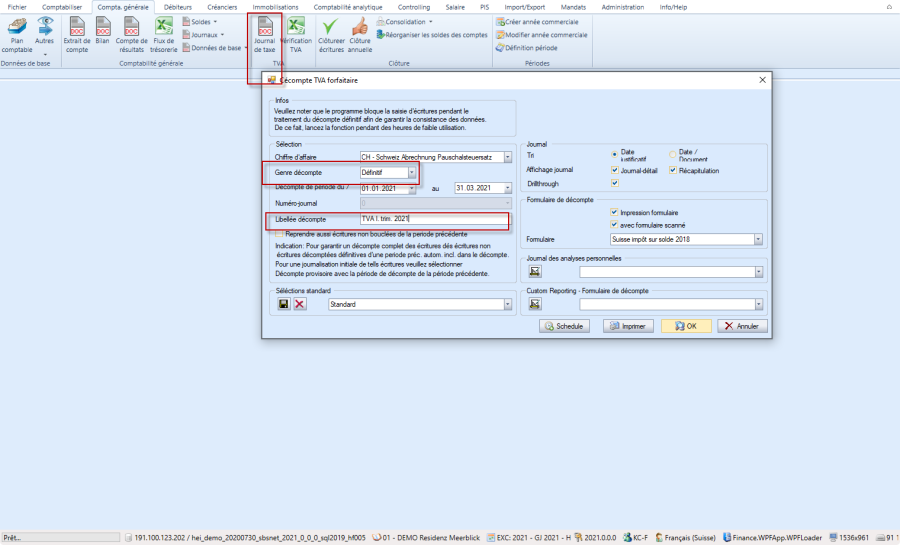The image size is (900, 545).
Task: Open Extrait de compte report
Action: coord(77,35)
